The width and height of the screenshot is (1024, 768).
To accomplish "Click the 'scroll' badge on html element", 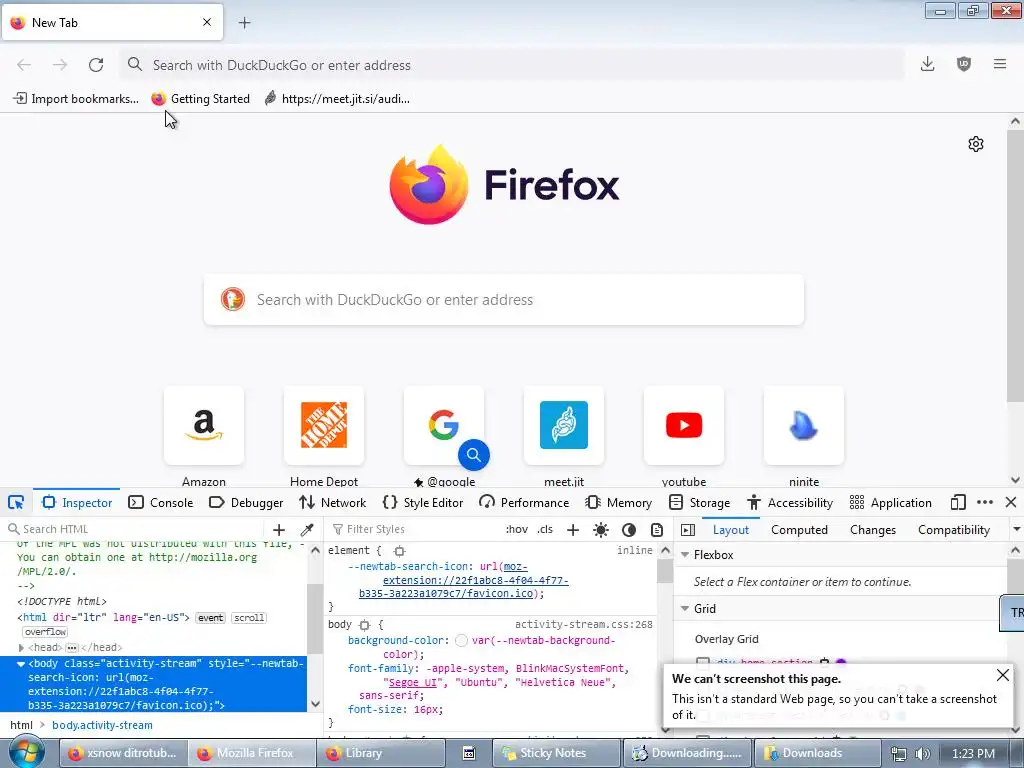I will [x=249, y=618].
